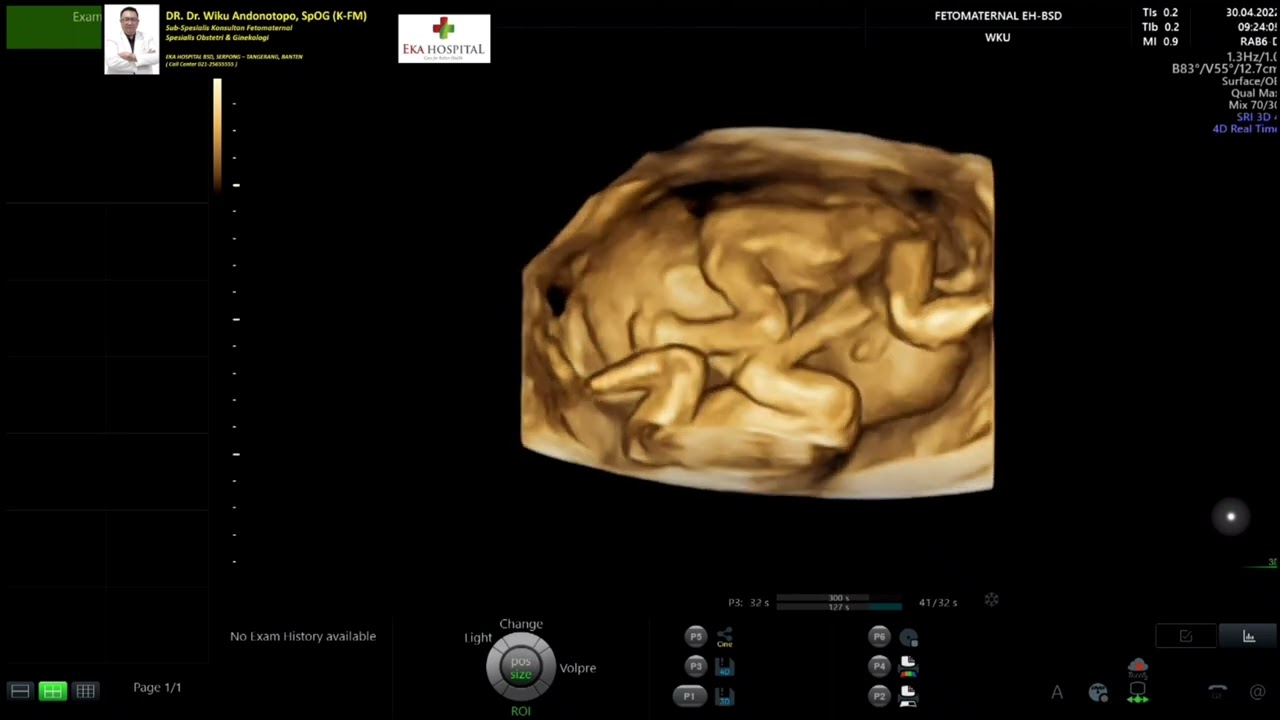
Task: Click the cine buffer progress bar
Action: click(x=839, y=602)
